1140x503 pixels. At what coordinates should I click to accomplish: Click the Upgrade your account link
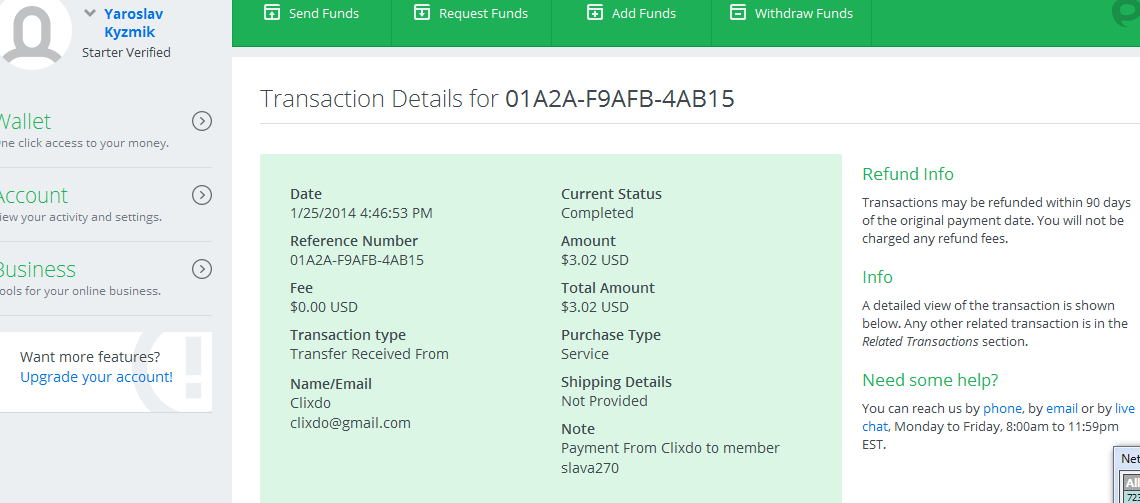coord(96,377)
